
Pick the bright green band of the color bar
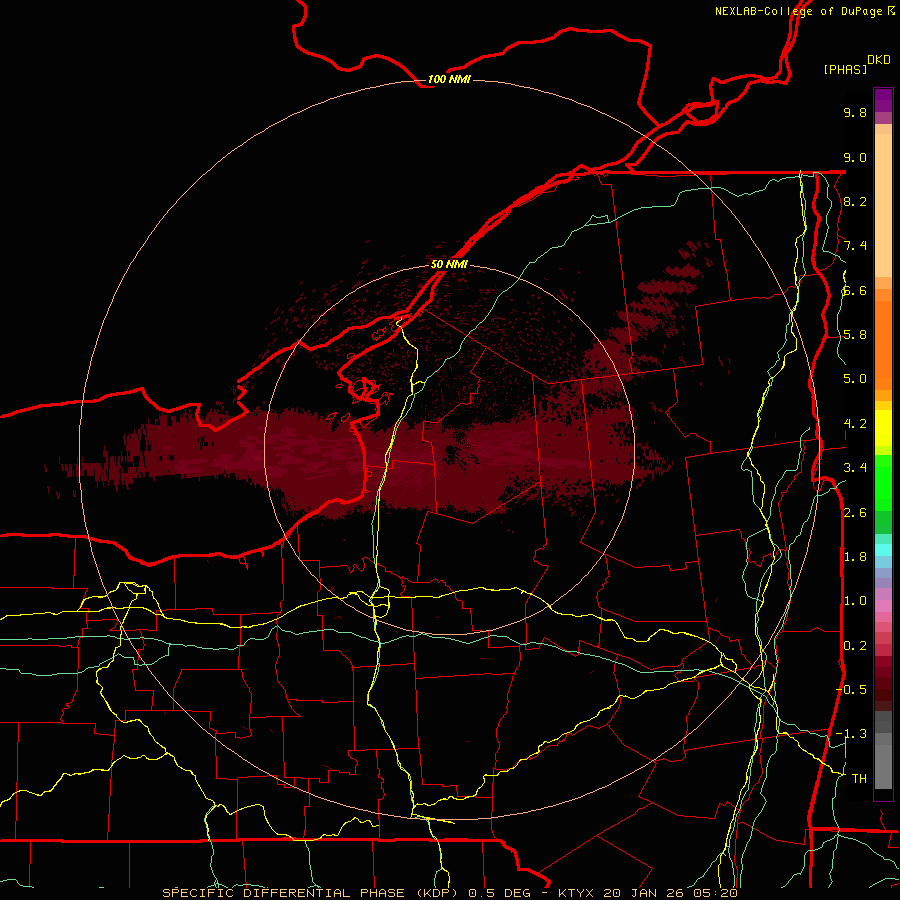[883, 483]
